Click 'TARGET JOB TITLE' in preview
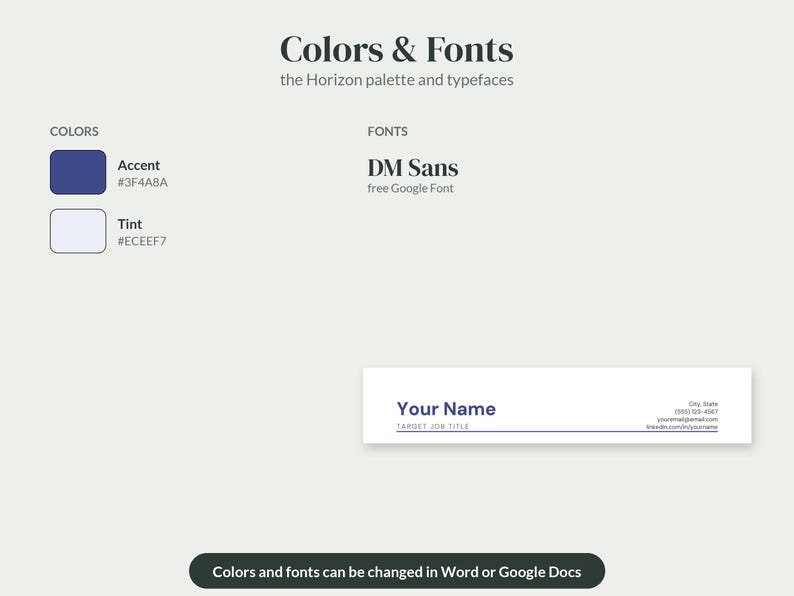Viewport: 794px width, 596px height. click(x=433, y=426)
